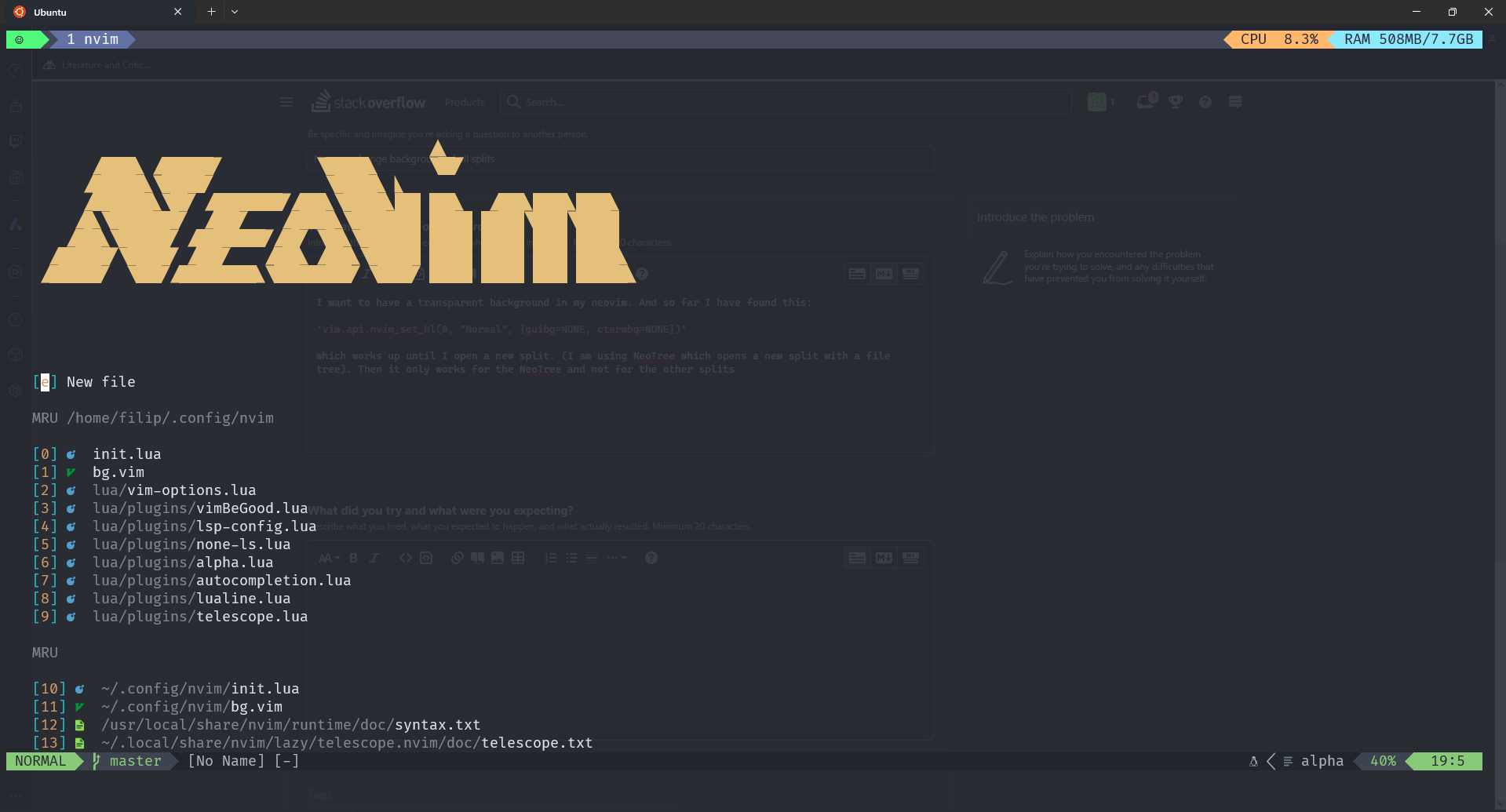Insert link in lower editor toolbar
1506x812 pixels.
click(x=457, y=558)
